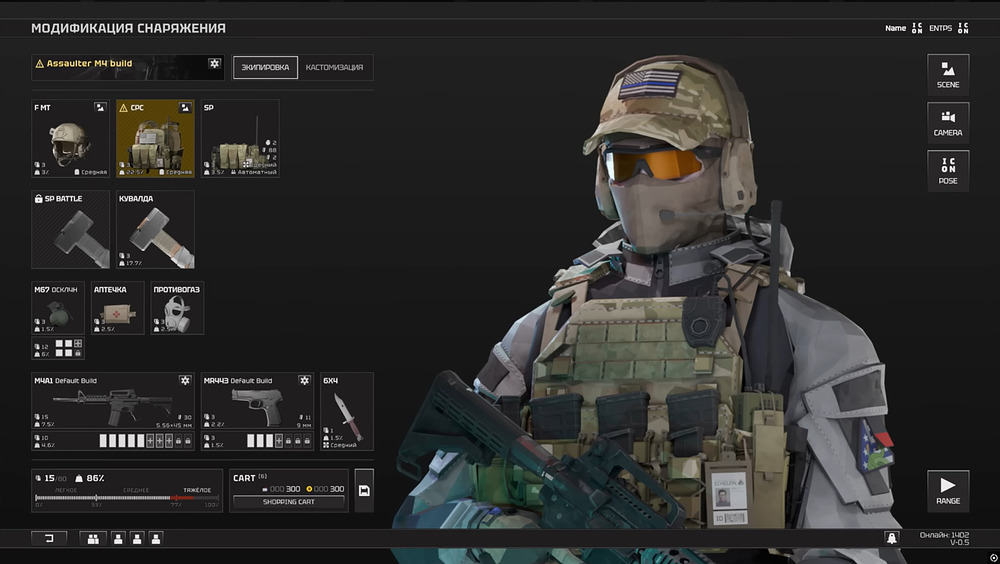Open the notification bell icon
1000x564 pixels.
pyautogui.click(x=891, y=538)
